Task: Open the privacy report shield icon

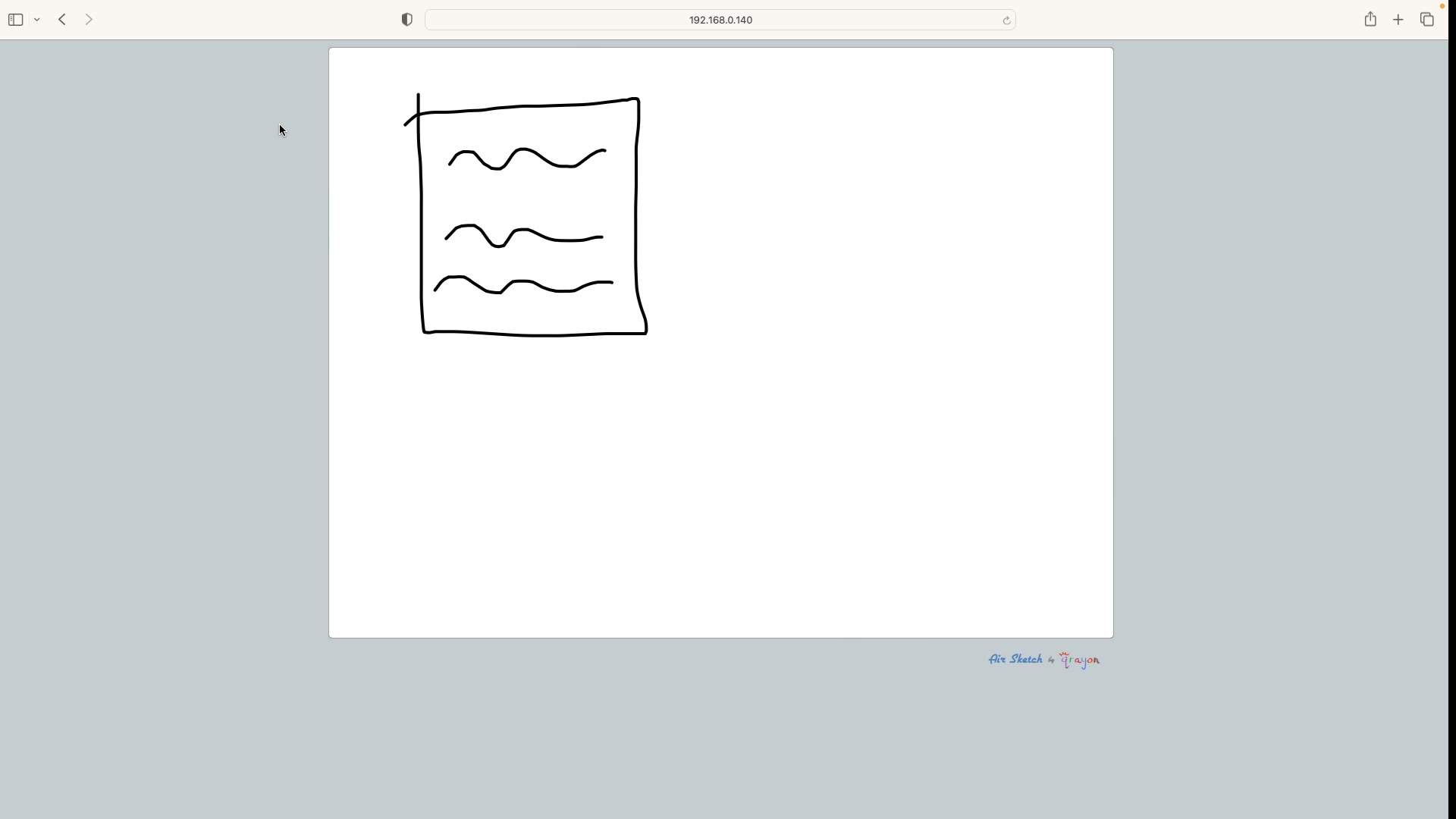Action: click(x=407, y=20)
